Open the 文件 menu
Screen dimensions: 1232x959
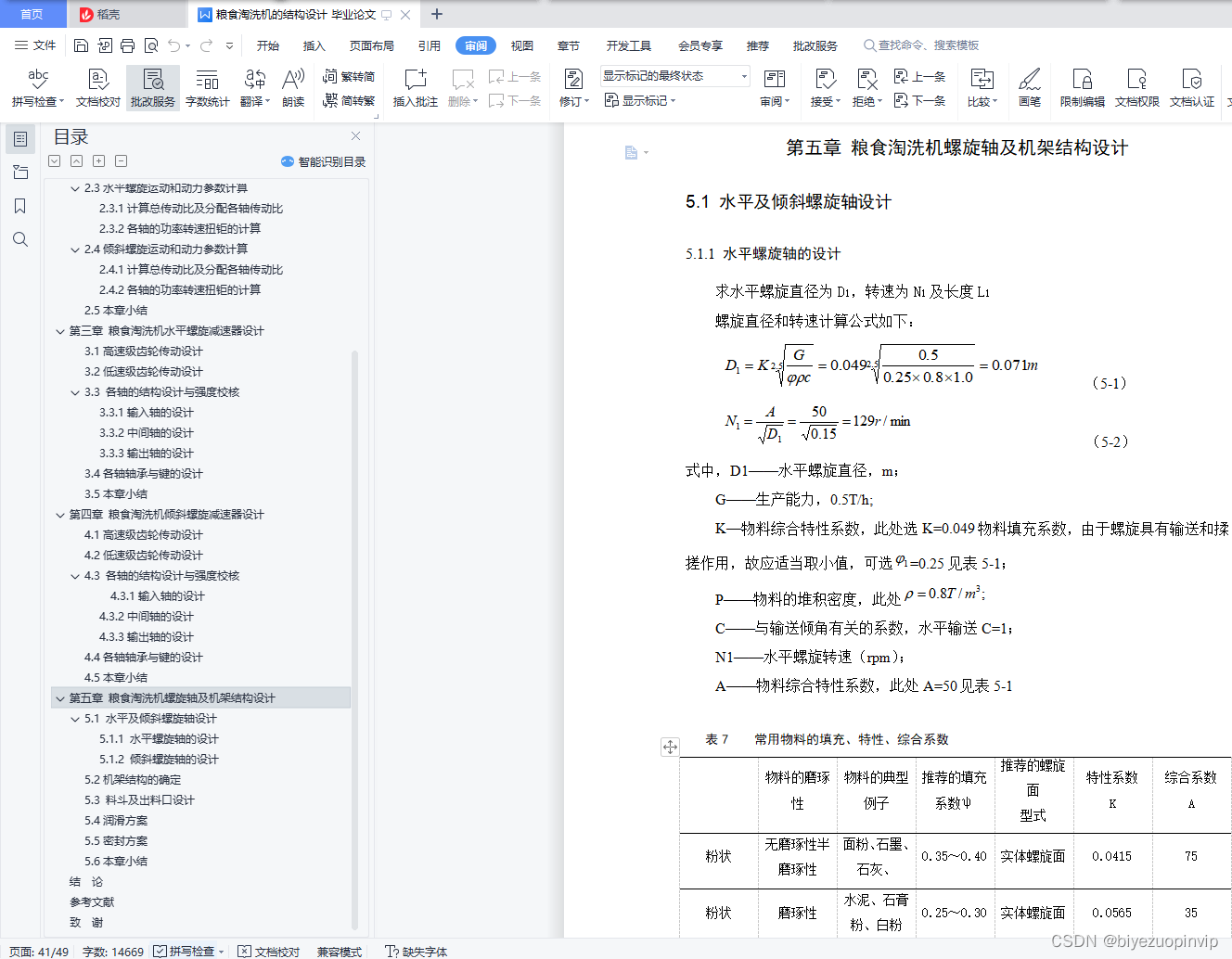(x=35, y=45)
